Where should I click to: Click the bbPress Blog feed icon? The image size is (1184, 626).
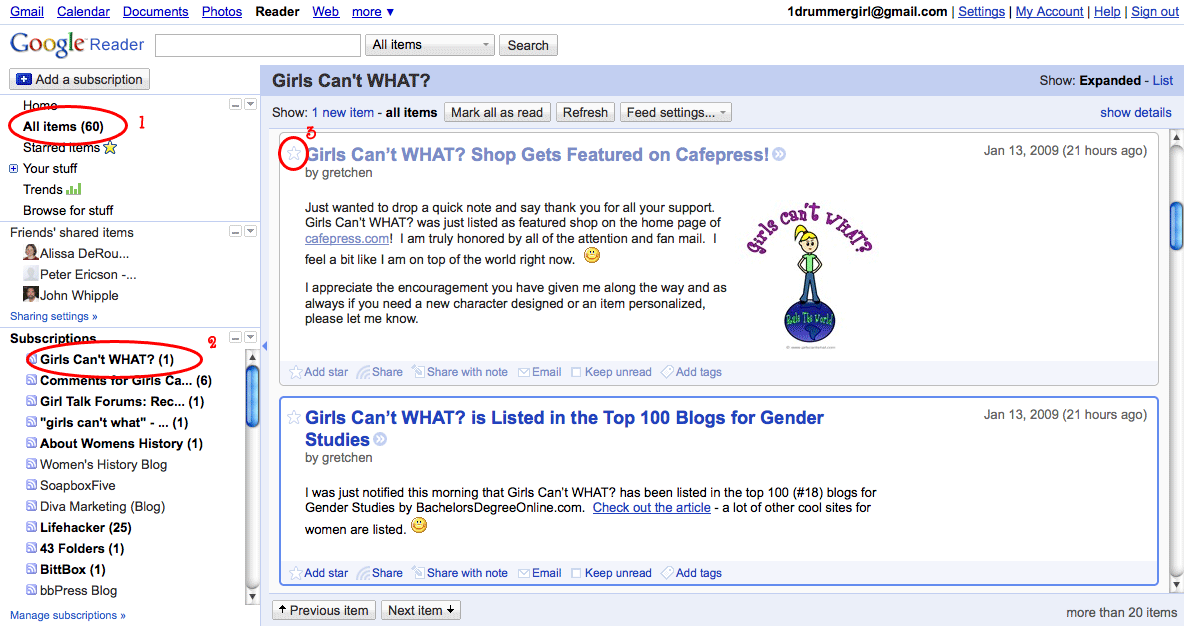(x=32, y=590)
